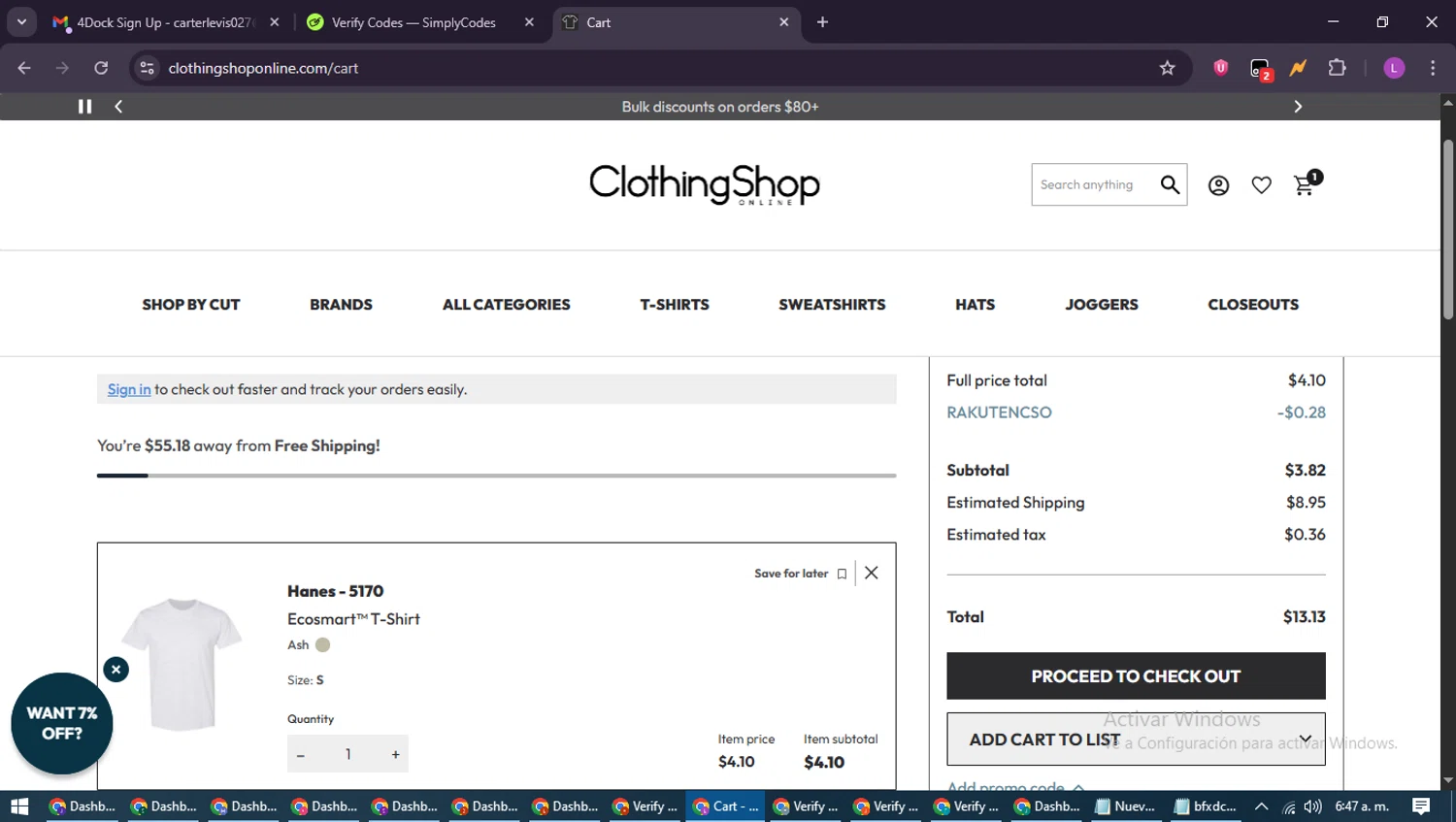Click address bar URL clothingshoponline.com/cart
Image resolution: width=1456 pixels, height=822 pixels.
(x=263, y=68)
